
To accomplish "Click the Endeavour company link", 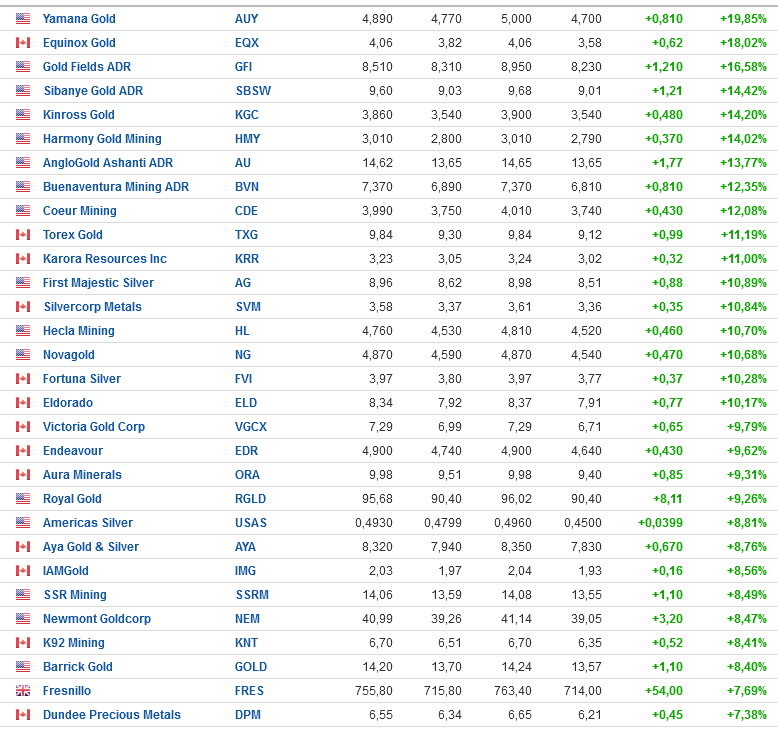I will 73,451.
